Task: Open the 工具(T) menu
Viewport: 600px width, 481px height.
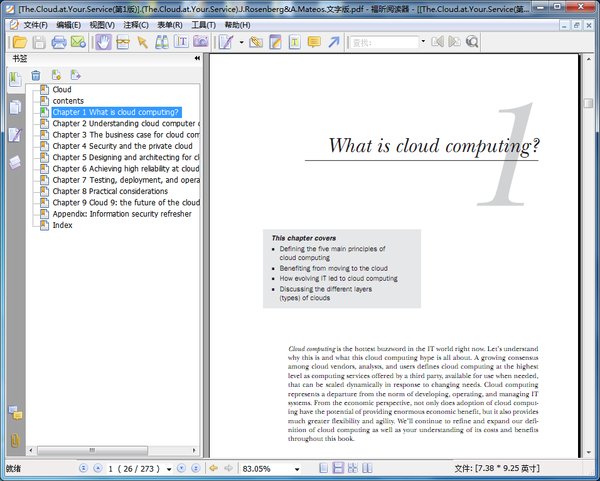Action: (x=203, y=24)
